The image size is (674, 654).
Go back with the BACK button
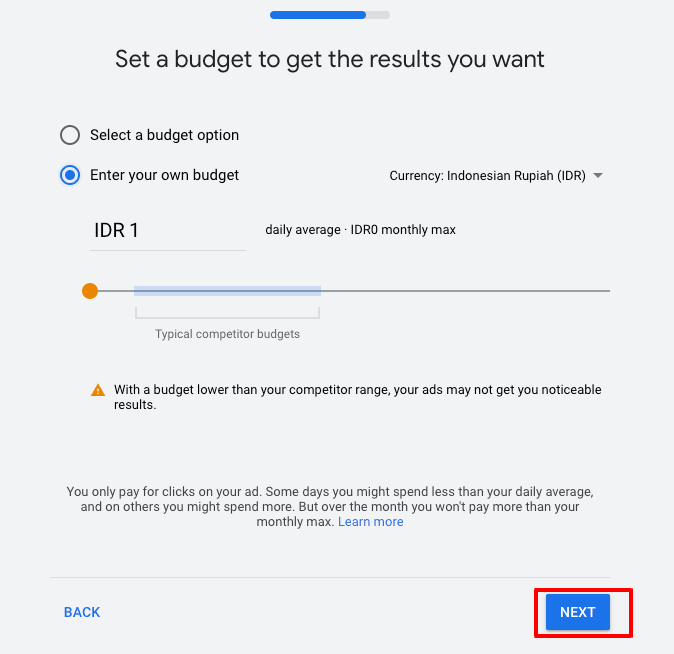[82, 612]
